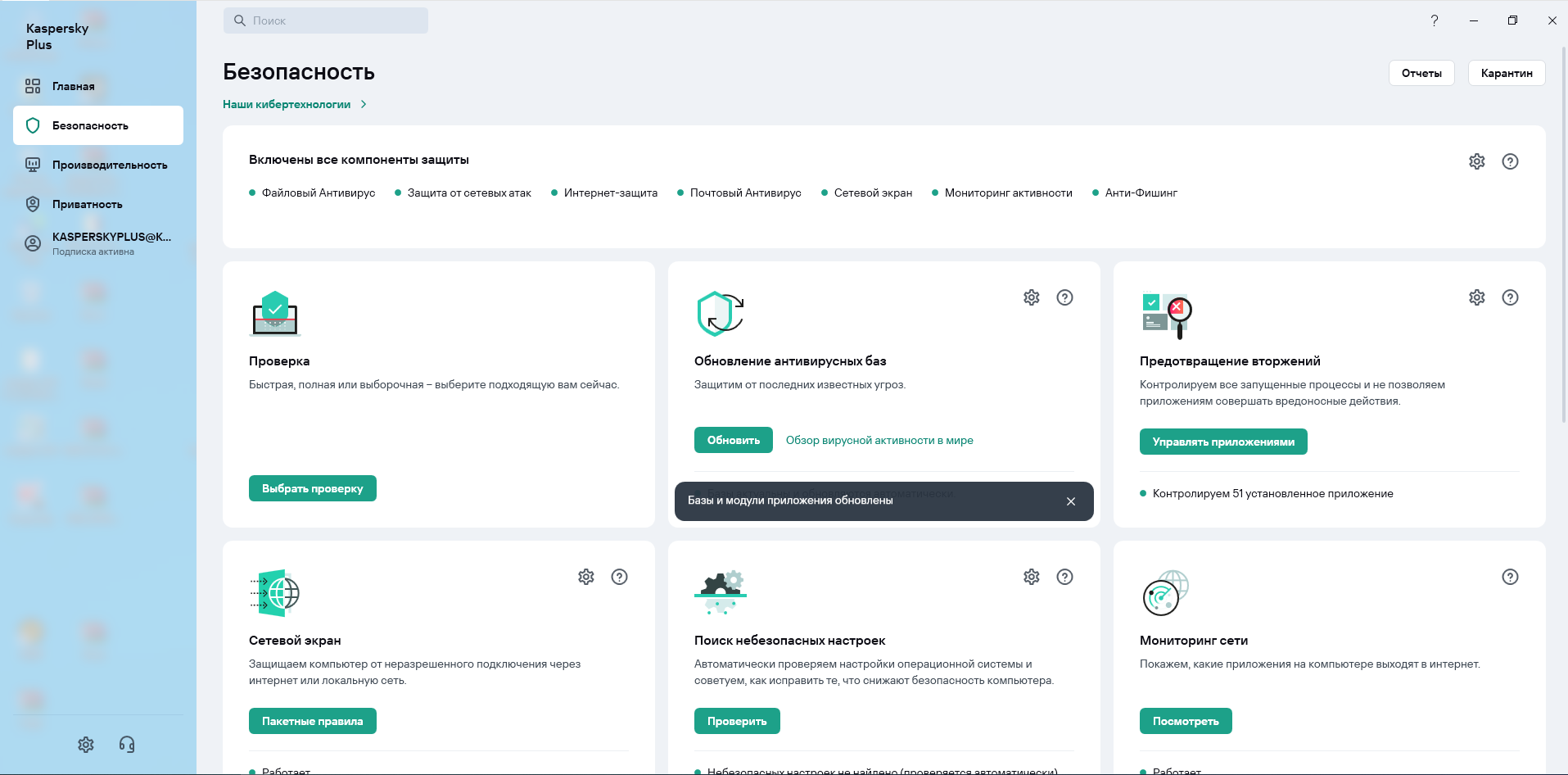This screenshot has height=775, width=1568.
Task: Click Посмотреть button
Action: pyautogui.click(x=1186, y=721)
